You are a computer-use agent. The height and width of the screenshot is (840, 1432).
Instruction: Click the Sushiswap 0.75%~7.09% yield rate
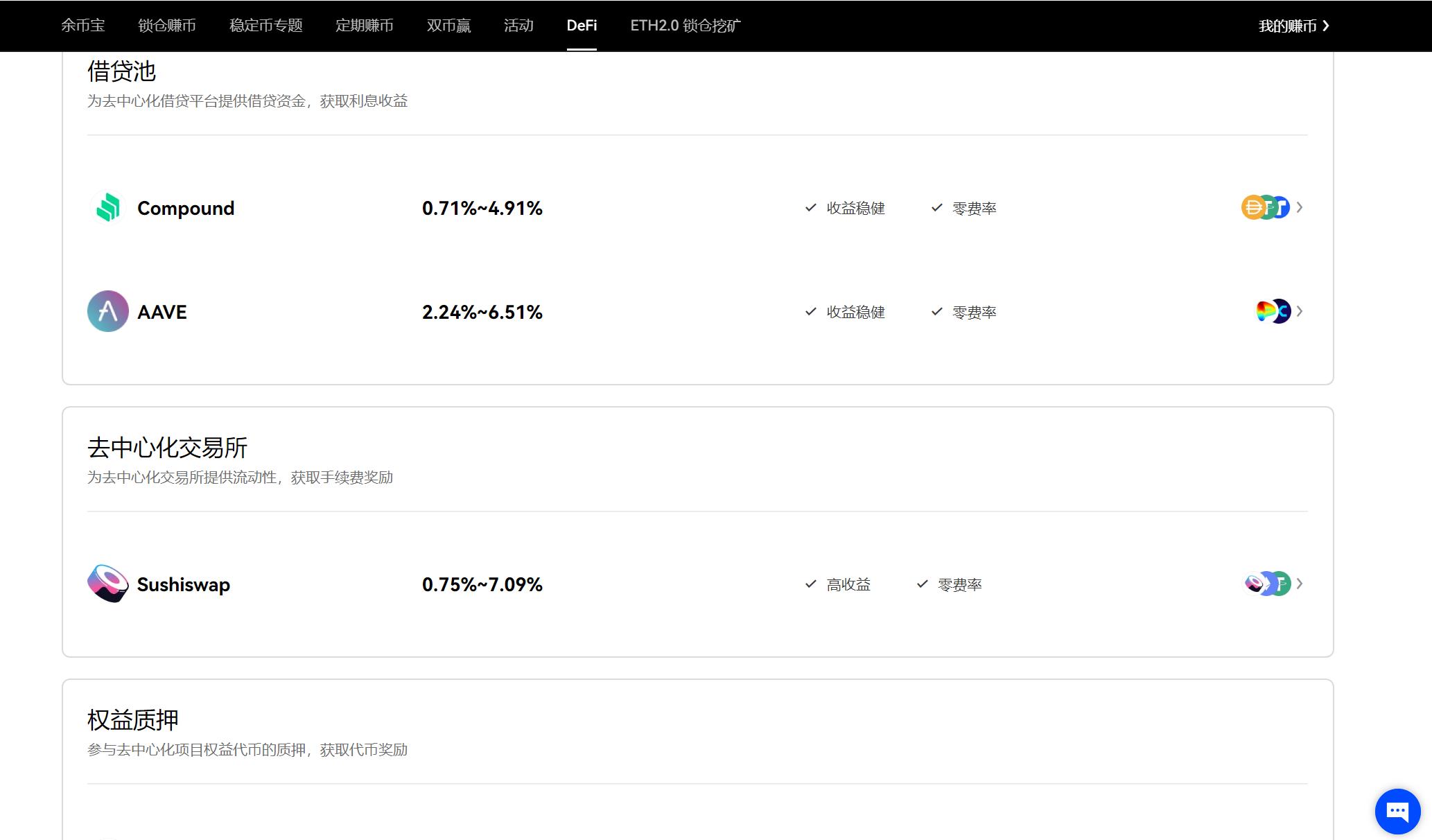click(x=482, y=584)
